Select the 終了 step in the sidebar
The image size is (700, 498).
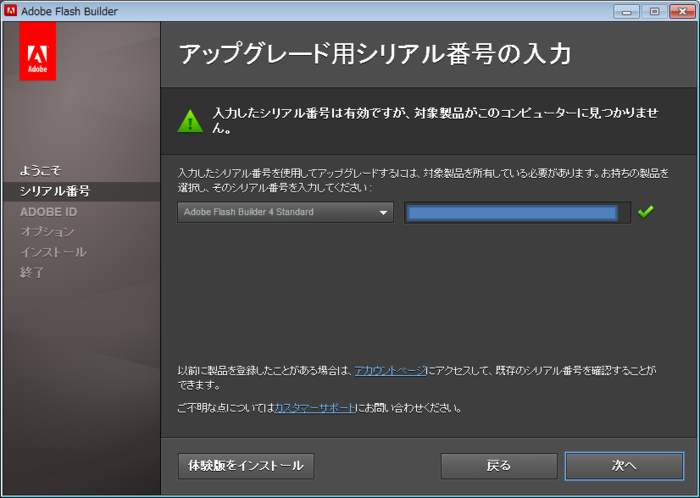32,272
